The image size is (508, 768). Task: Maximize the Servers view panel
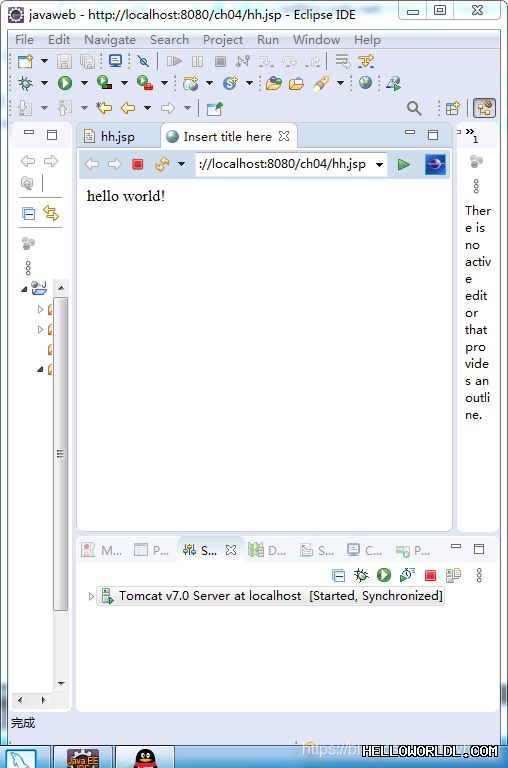pos(479,549)
